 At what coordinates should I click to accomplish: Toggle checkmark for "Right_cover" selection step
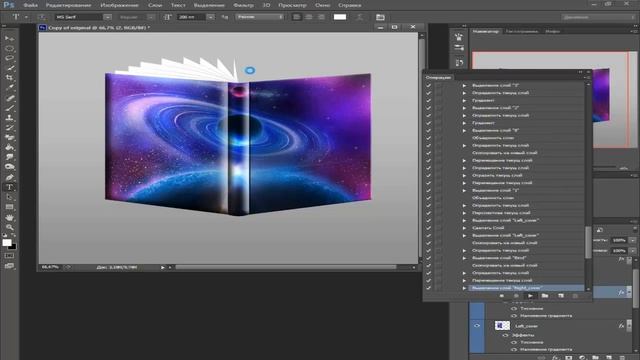pos(429,288)
